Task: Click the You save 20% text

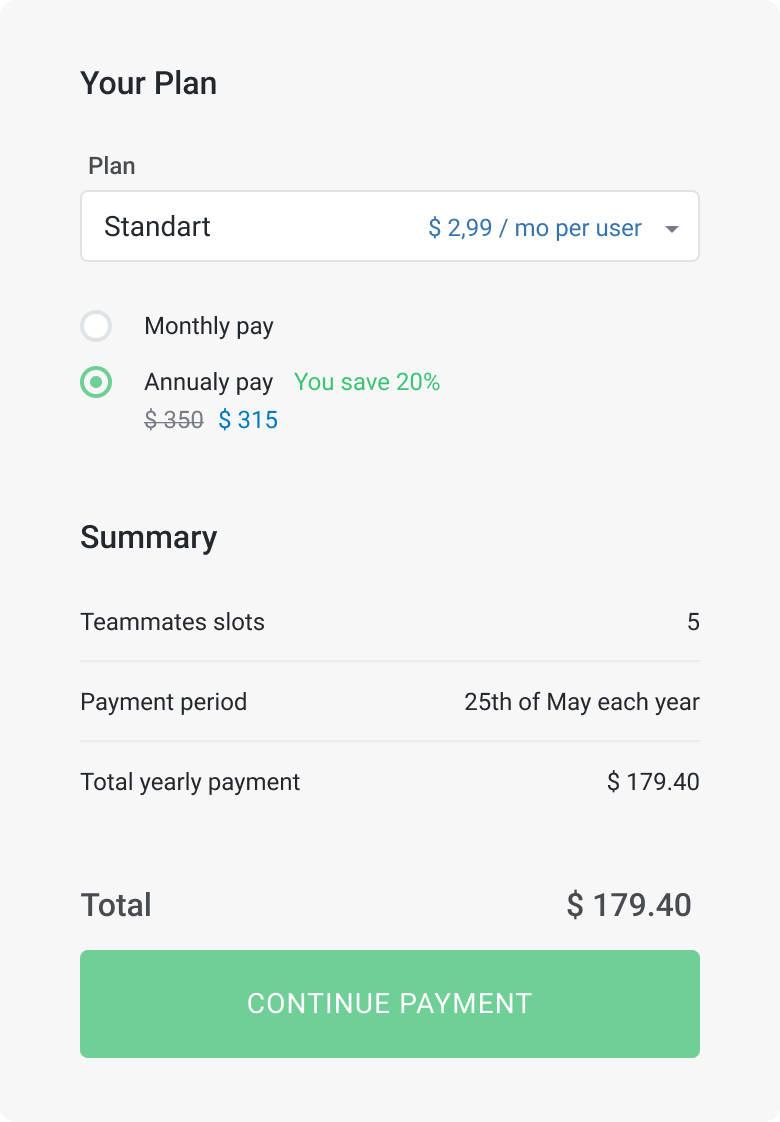Action: 367,381
